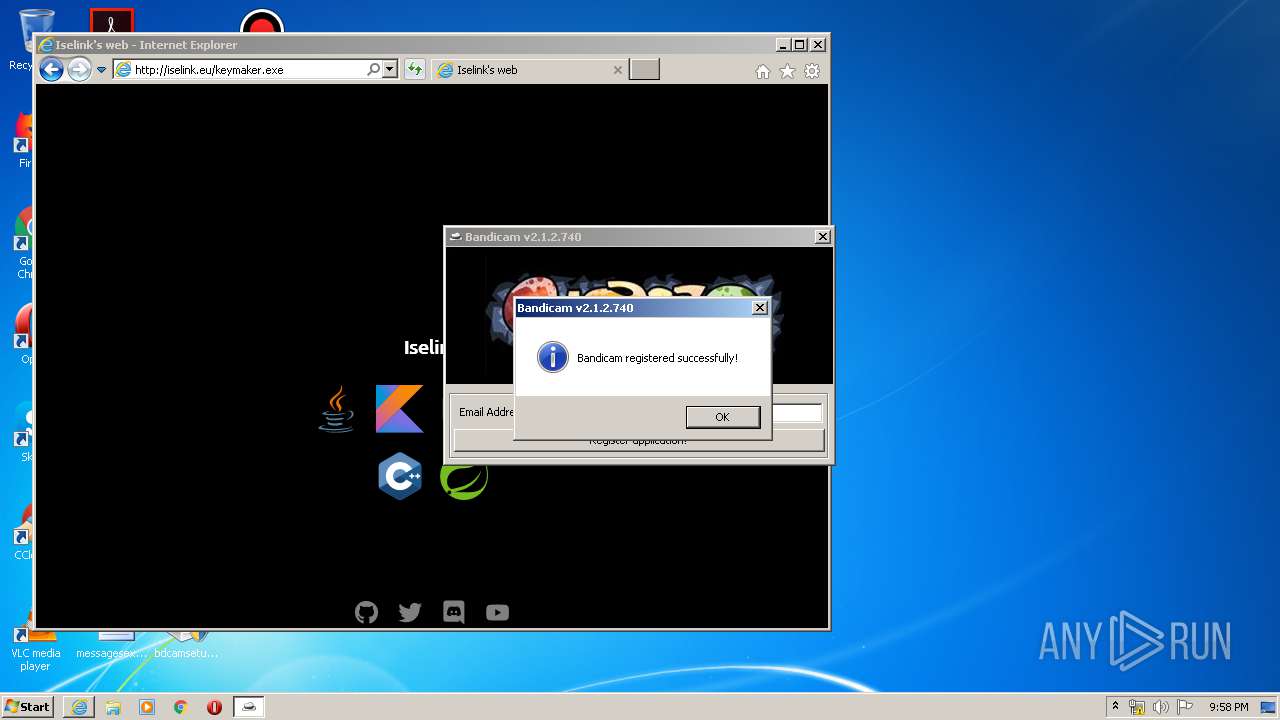This screenshot has width=1280, height=720.
Task: Close the Bandicam registered successfully dialog
Action: [759, 308]
